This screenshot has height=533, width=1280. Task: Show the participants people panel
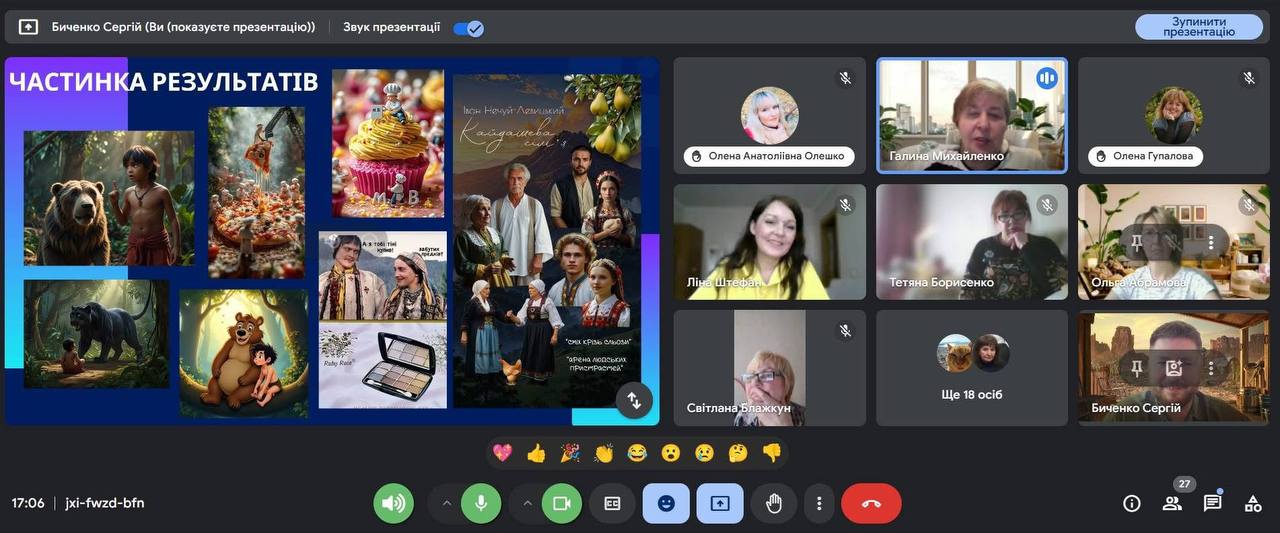coord(1172,503)
